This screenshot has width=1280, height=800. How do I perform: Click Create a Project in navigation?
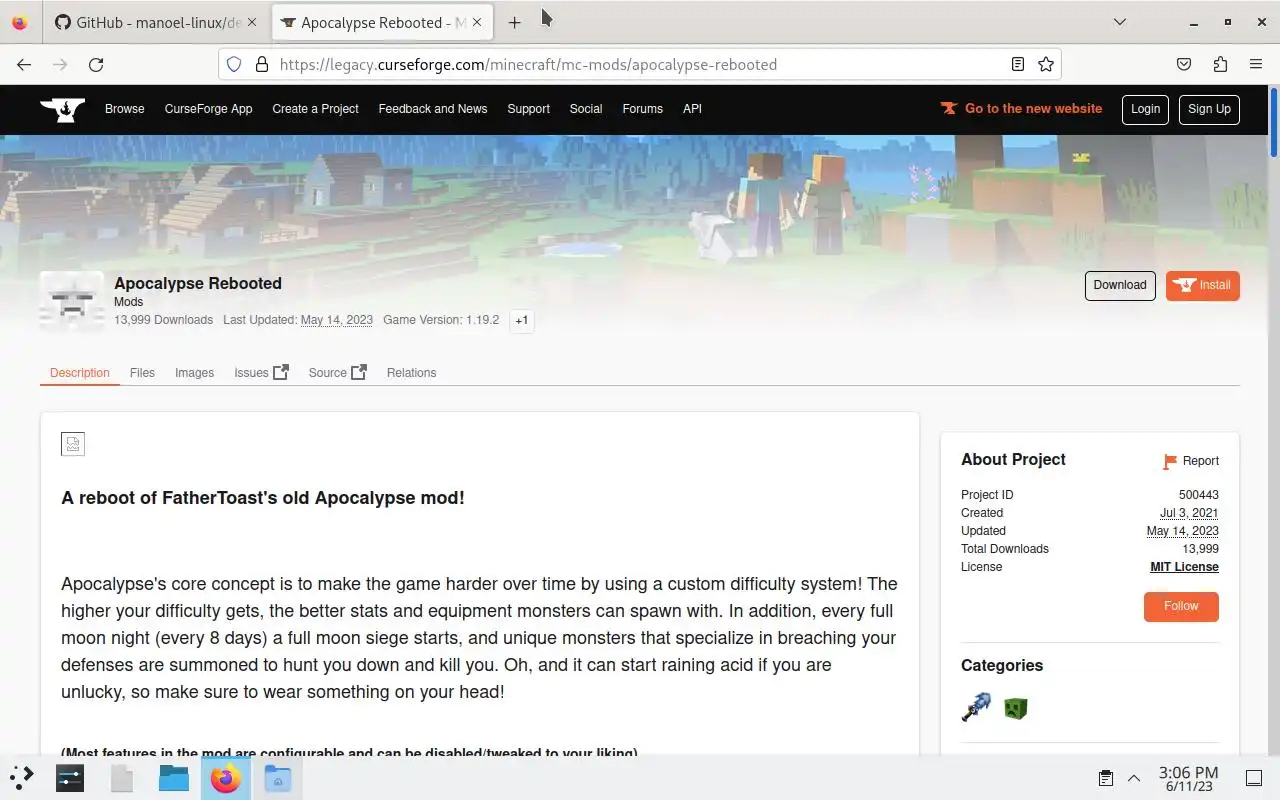point(315,109)
